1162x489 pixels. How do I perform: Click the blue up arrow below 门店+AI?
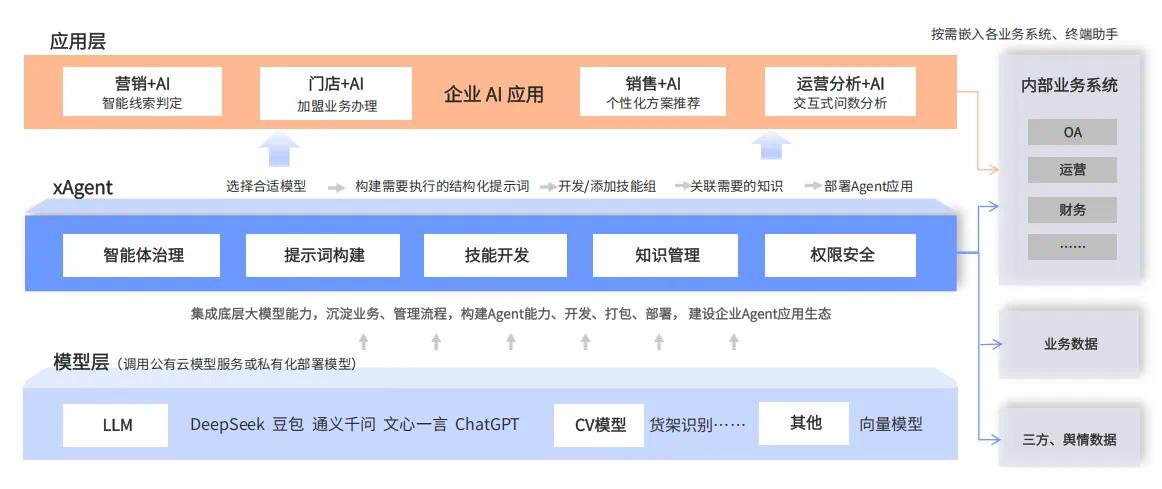click(x=278, y=151)
